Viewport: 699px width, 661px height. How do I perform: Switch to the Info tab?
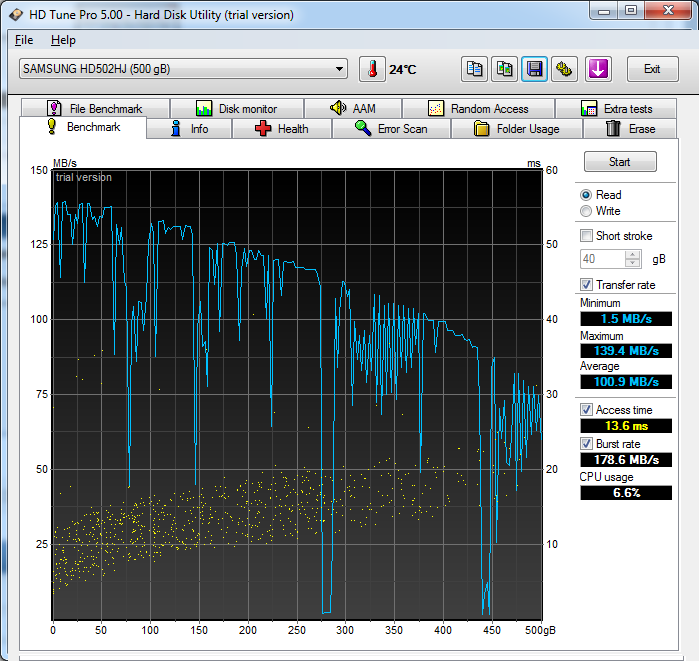(x=189, y=129)
